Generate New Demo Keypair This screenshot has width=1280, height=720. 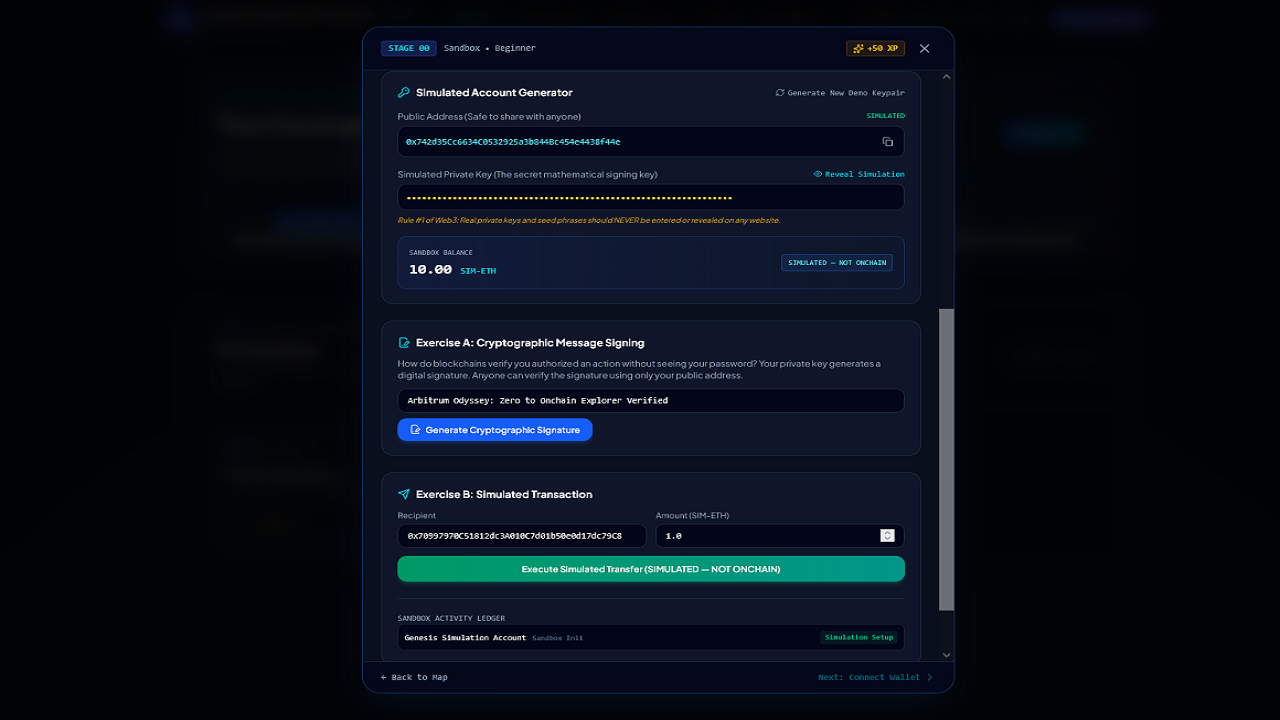[x=840, y=93]
